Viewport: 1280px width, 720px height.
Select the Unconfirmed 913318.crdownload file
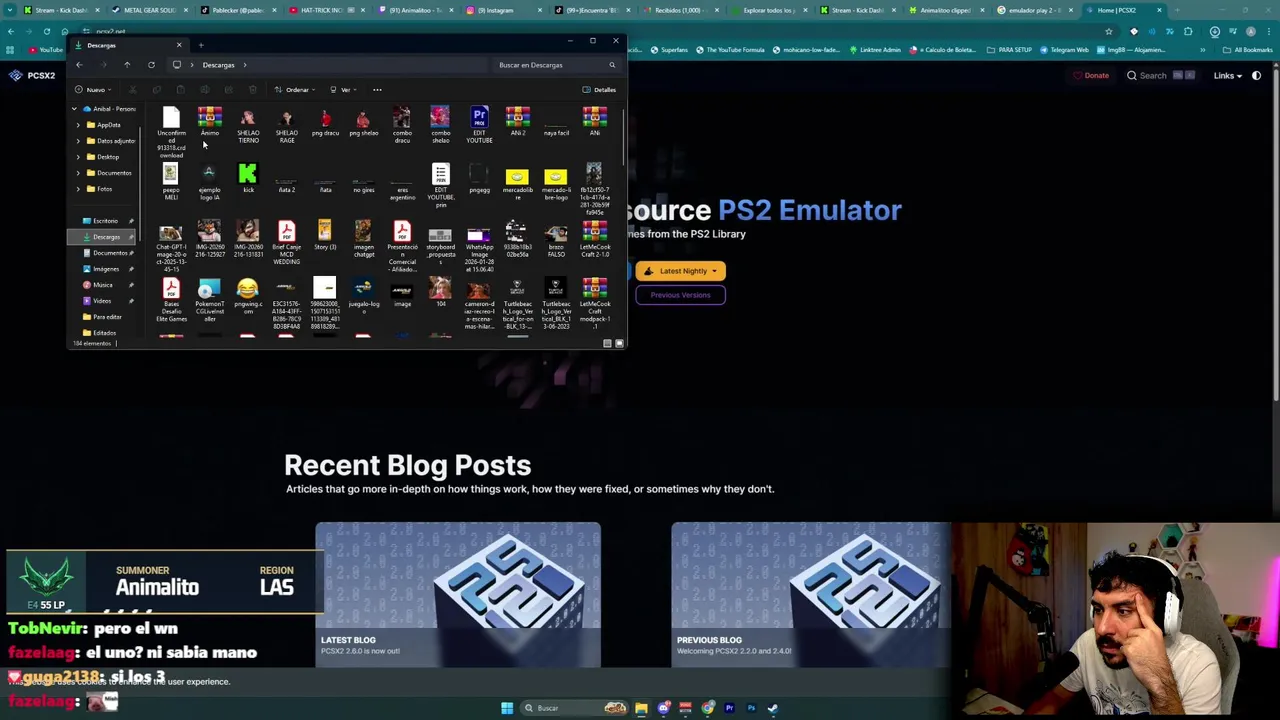pyautogui.click(x=171, y=134)
